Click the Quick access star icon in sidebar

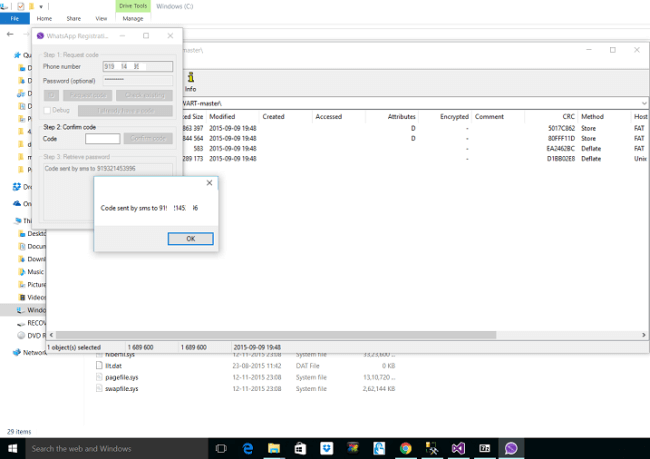[x=17, y=55]
